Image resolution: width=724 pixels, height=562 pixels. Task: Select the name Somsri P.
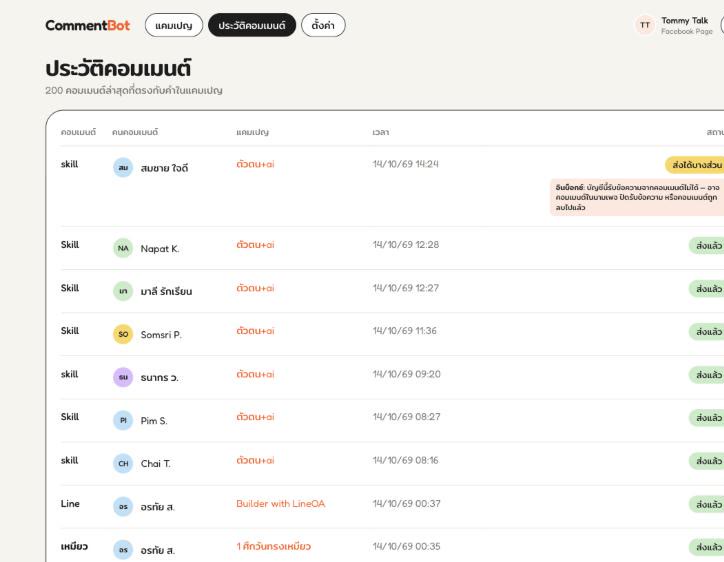coord(161,334)
